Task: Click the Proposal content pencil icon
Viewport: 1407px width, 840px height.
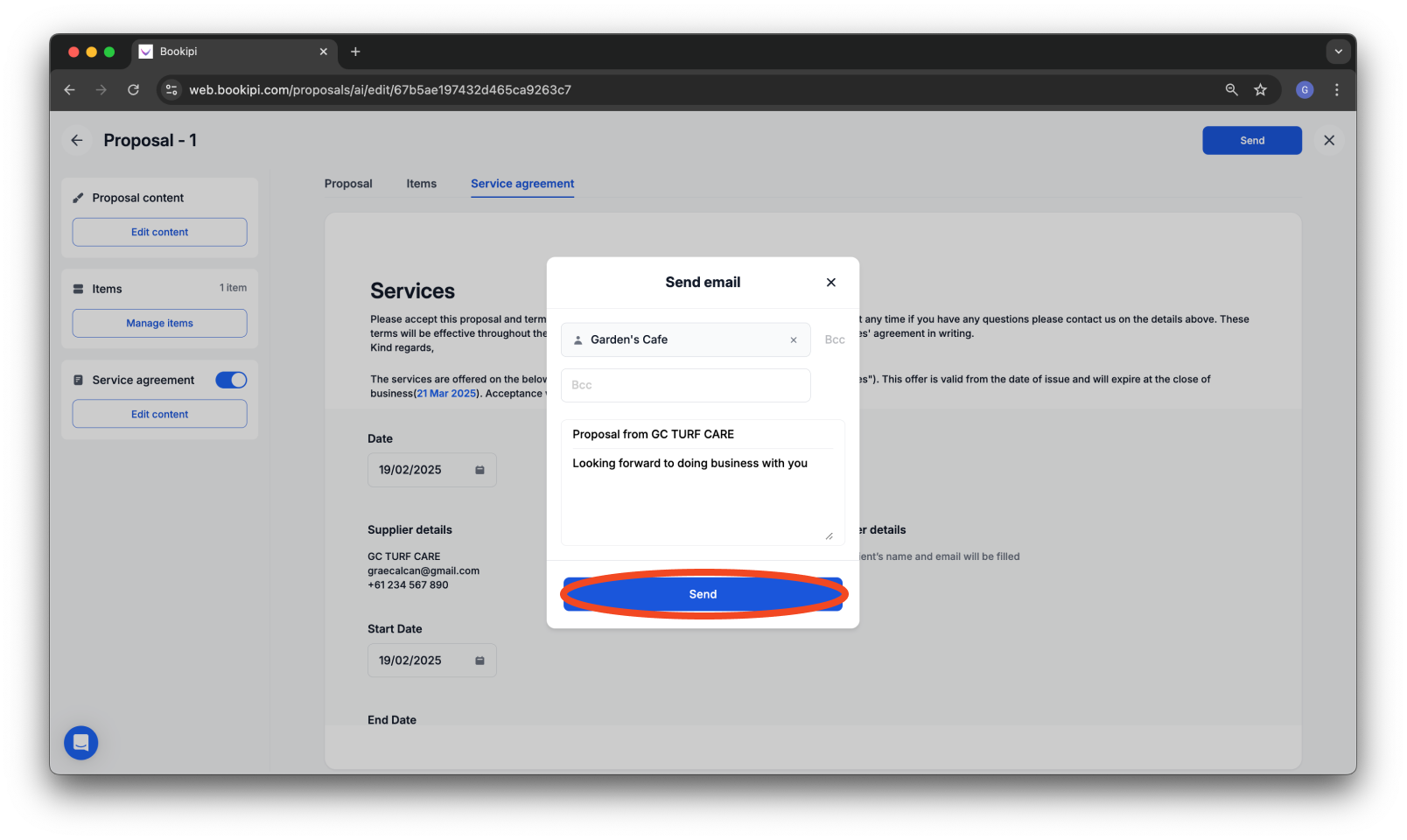Action: coord(78,197)
